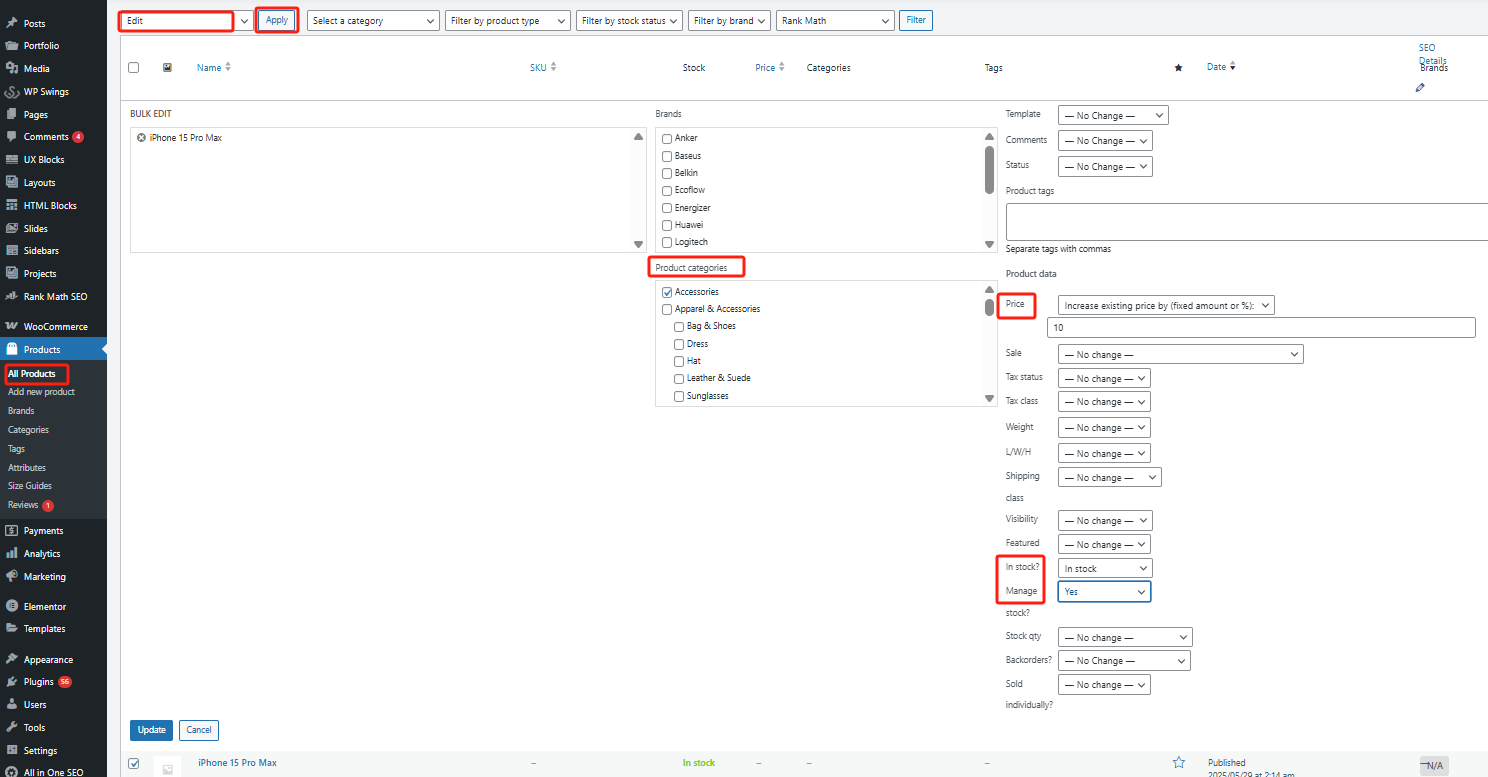
Task: Click the featured star icon in column header
Action: 1178,68
